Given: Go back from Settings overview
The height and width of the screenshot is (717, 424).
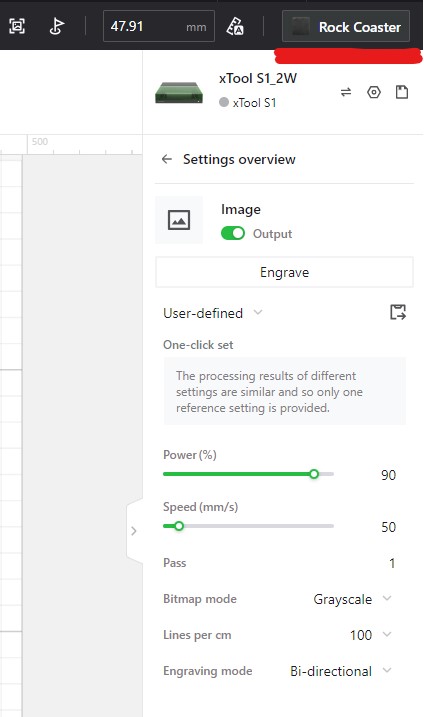Looking at the screenshot, I should [x=167, y=159].
